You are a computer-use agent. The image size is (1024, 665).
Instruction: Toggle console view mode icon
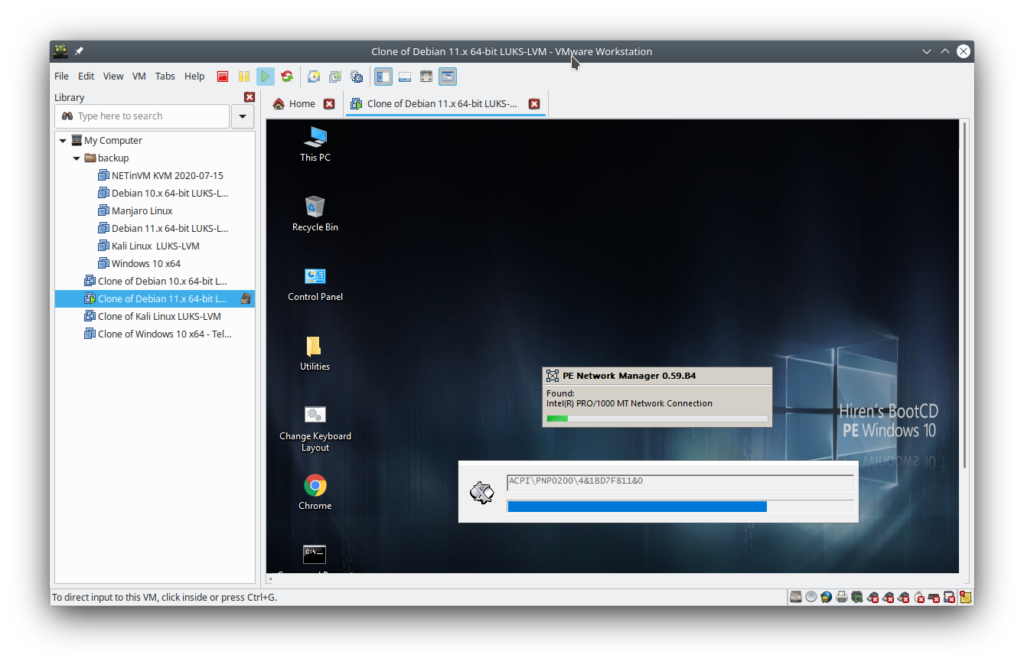pyautogui.click(x=405, y=76)
